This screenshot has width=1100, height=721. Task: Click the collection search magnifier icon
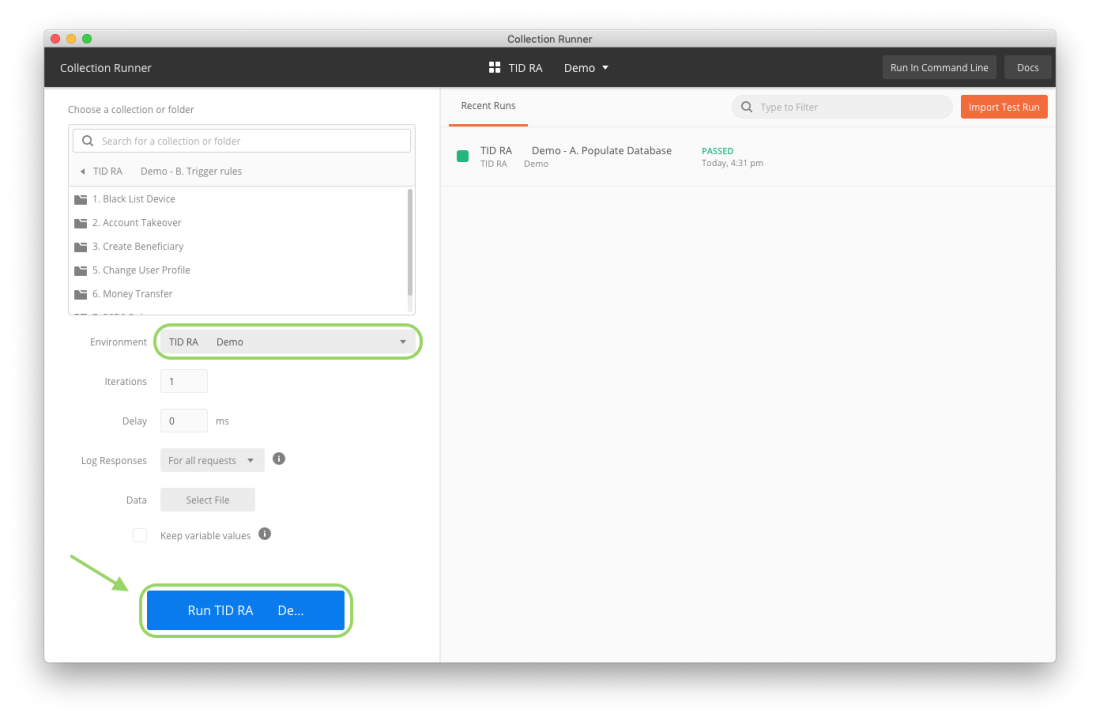tap(88, 141)
